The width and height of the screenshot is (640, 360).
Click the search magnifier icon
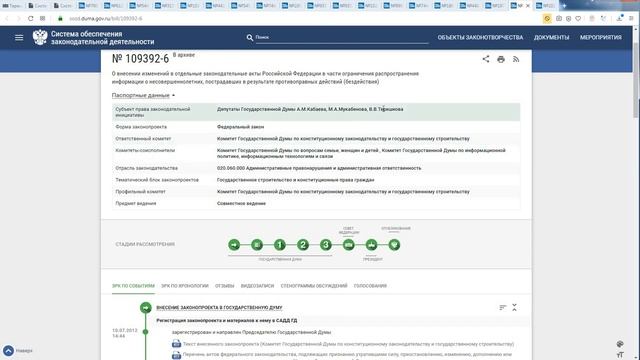pos(250,38)
